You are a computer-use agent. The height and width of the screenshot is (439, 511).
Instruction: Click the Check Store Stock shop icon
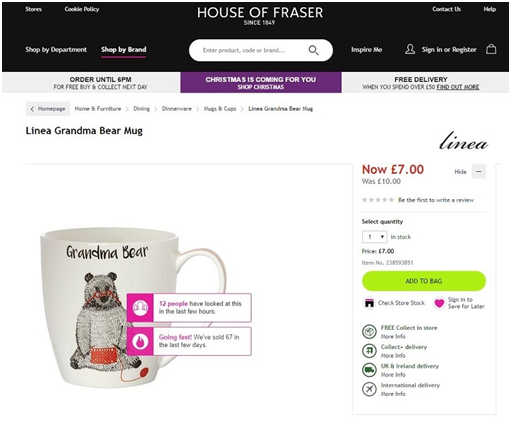tap(369, 303)
